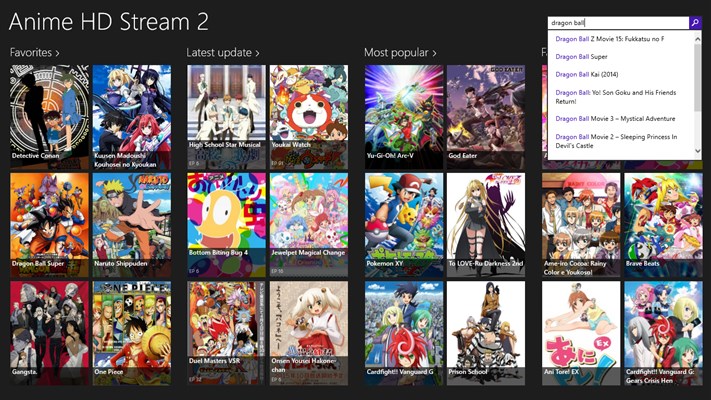This screenshot has width=711, height=400.
Task: Open the God Eater thumbnail
Action: 486,117
